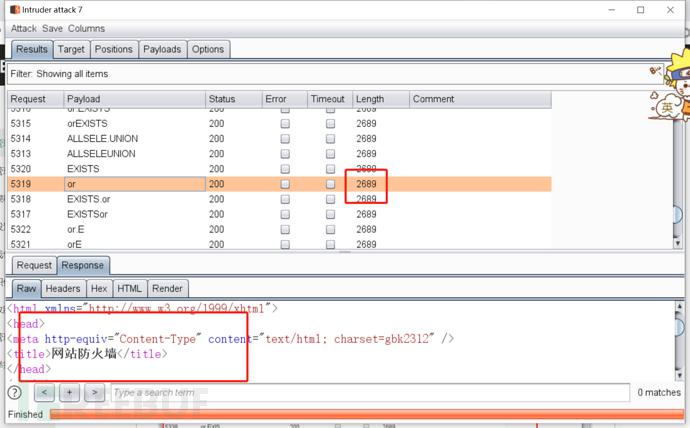The image size is (690, 428).
Task: Click the input method cartoon widget
Action: (x=671, y=86)
